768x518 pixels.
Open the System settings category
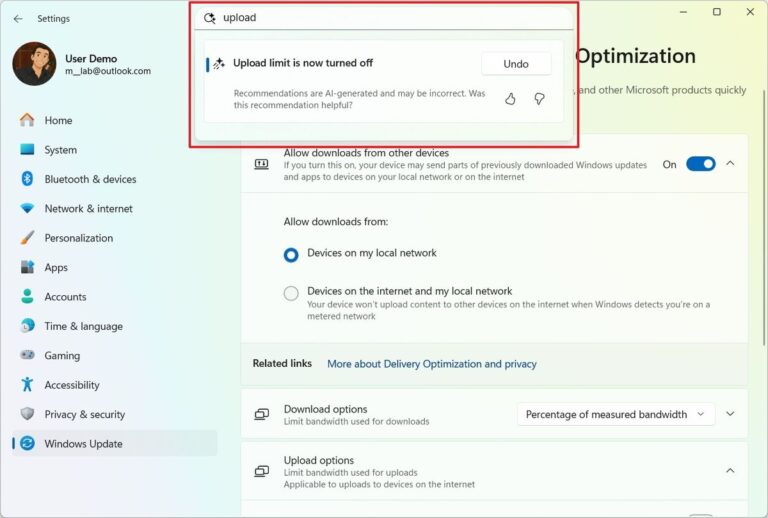tap(114, 150)
